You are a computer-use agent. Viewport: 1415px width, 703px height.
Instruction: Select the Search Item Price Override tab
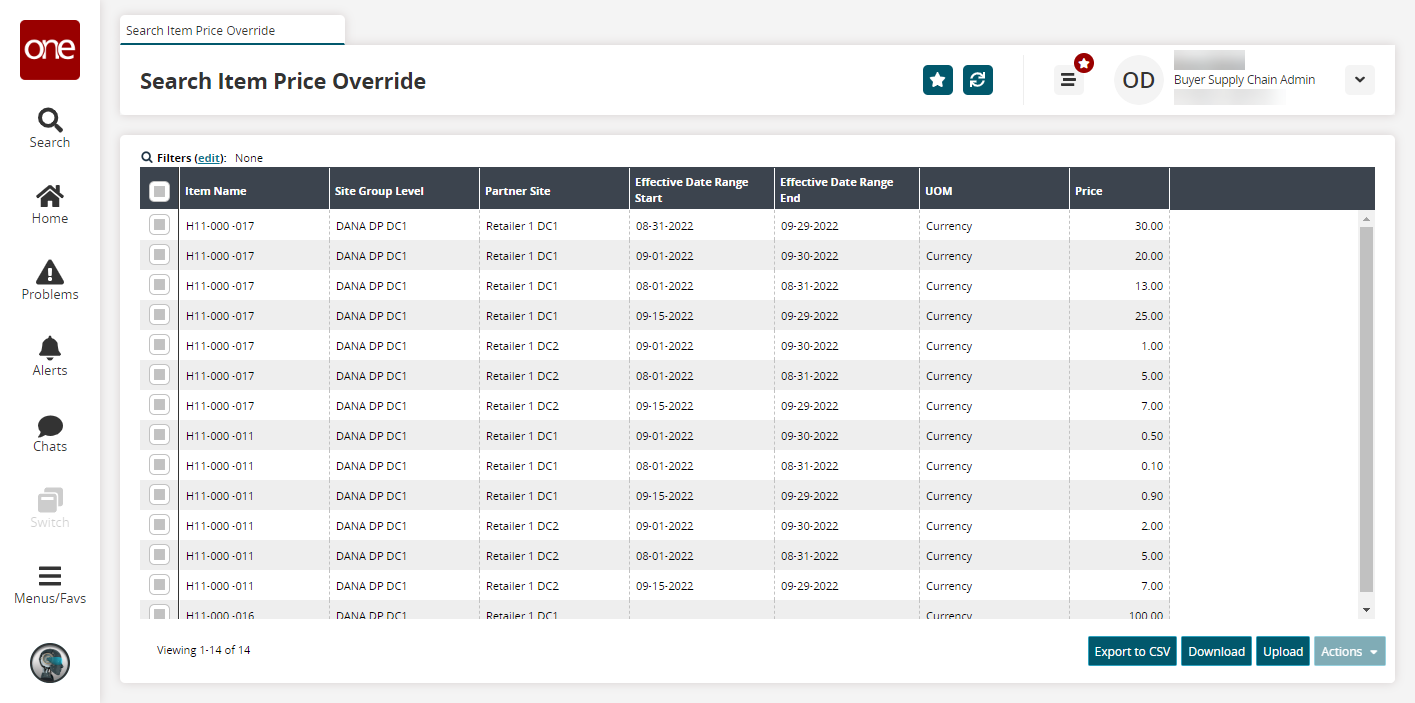[x=232, y=30]
